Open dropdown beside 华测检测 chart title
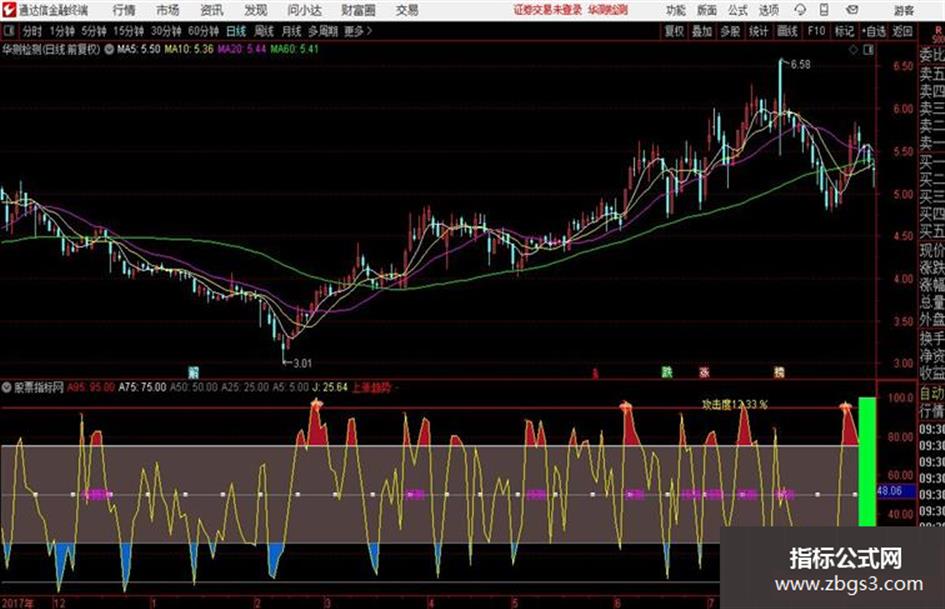 click(x=109, y=49)
